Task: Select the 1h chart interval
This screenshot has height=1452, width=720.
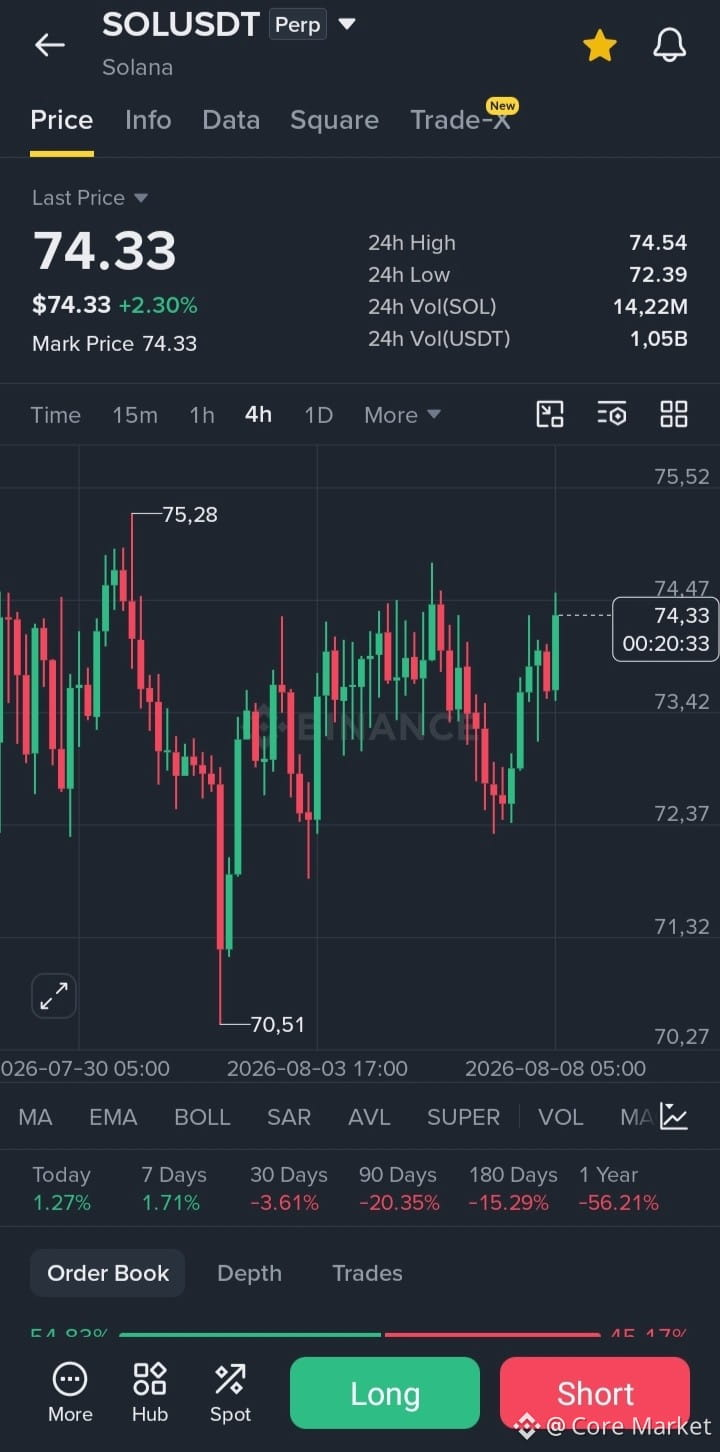Action: tap(202, 415)
